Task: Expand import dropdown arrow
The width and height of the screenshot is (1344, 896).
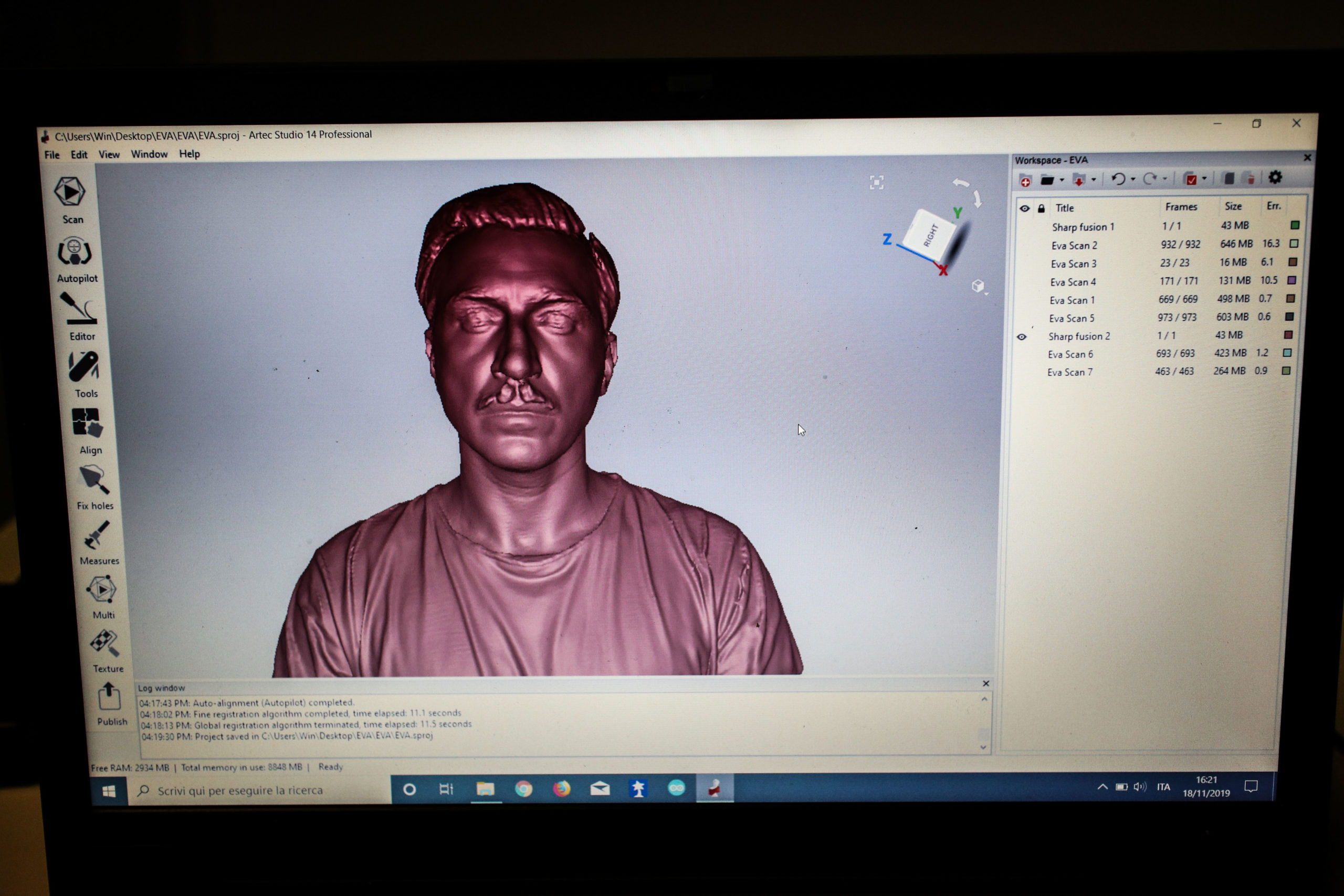Action: [1094, 180]
